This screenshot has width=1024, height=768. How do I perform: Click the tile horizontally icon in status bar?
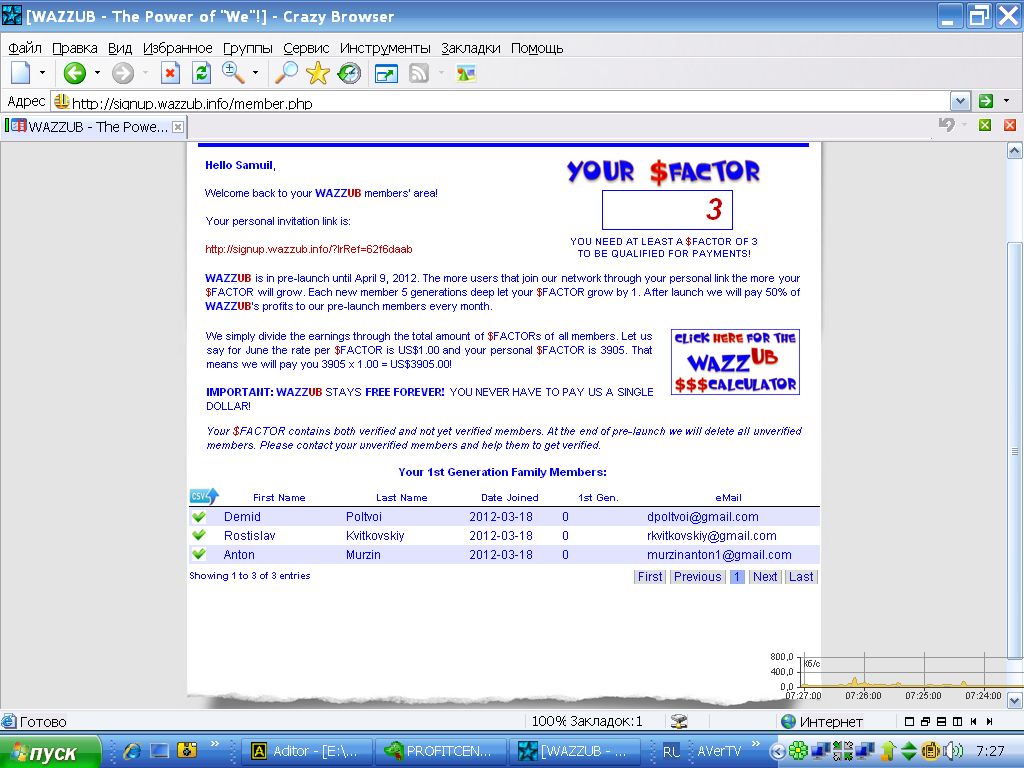pyautogui.click(x=941, y=721)
